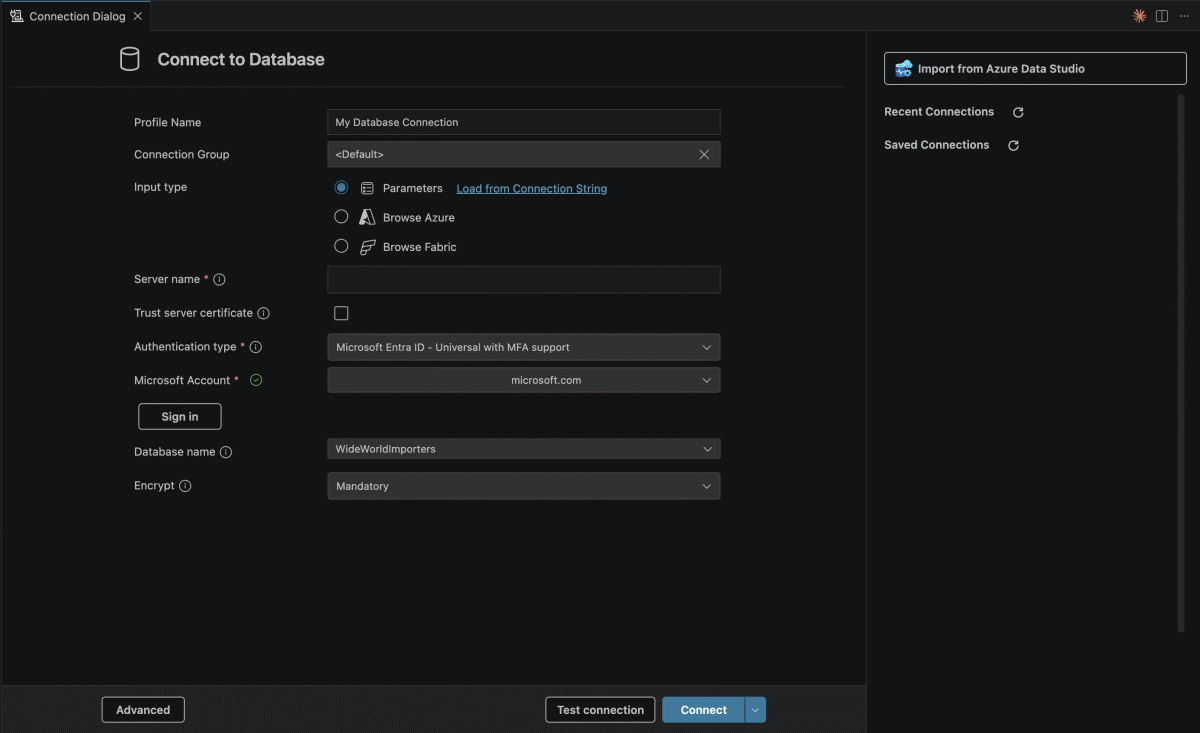This screenshot has height=733, width=1200.
Task: Refresh the Saved Connections list
Action: click(1013, 146)
